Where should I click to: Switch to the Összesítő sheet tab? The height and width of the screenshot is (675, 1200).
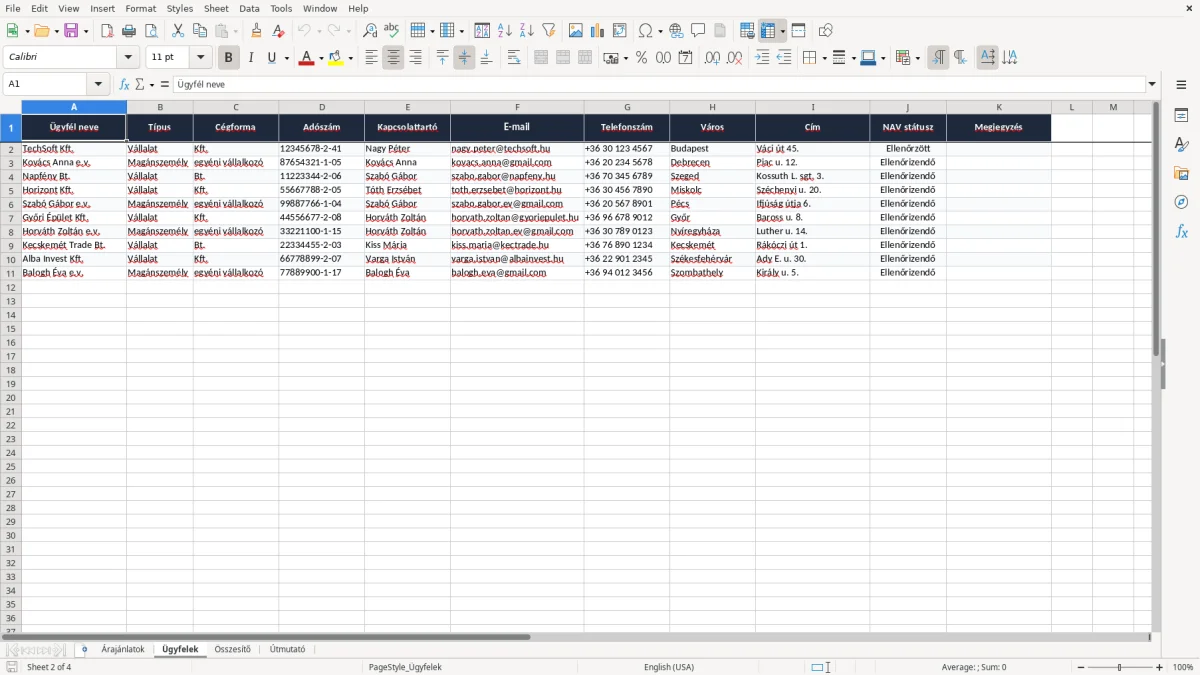point(233,650)
